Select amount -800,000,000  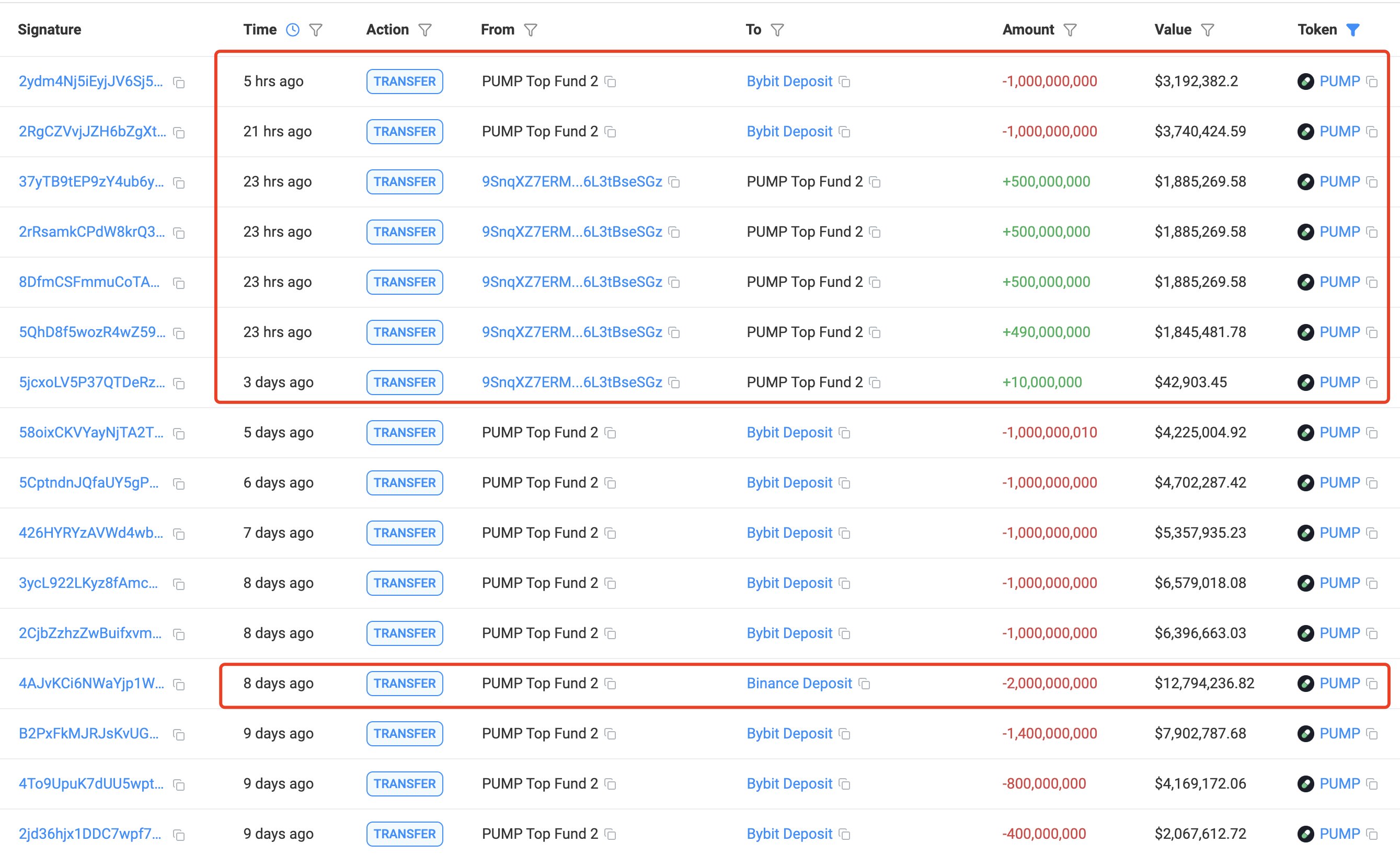click(x=1044, y=783)
